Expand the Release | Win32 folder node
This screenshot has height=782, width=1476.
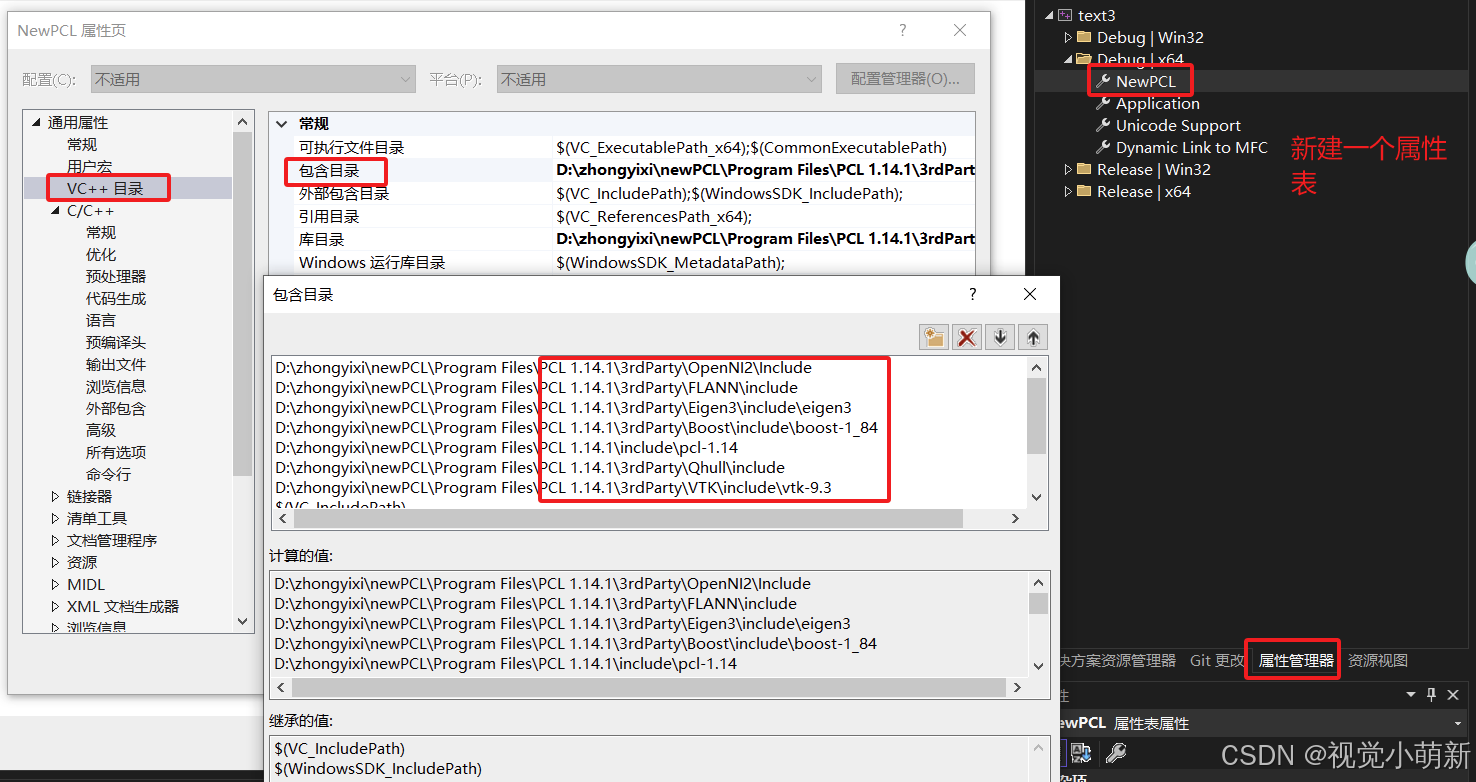pyautogui.click(x=1070, y=169)
